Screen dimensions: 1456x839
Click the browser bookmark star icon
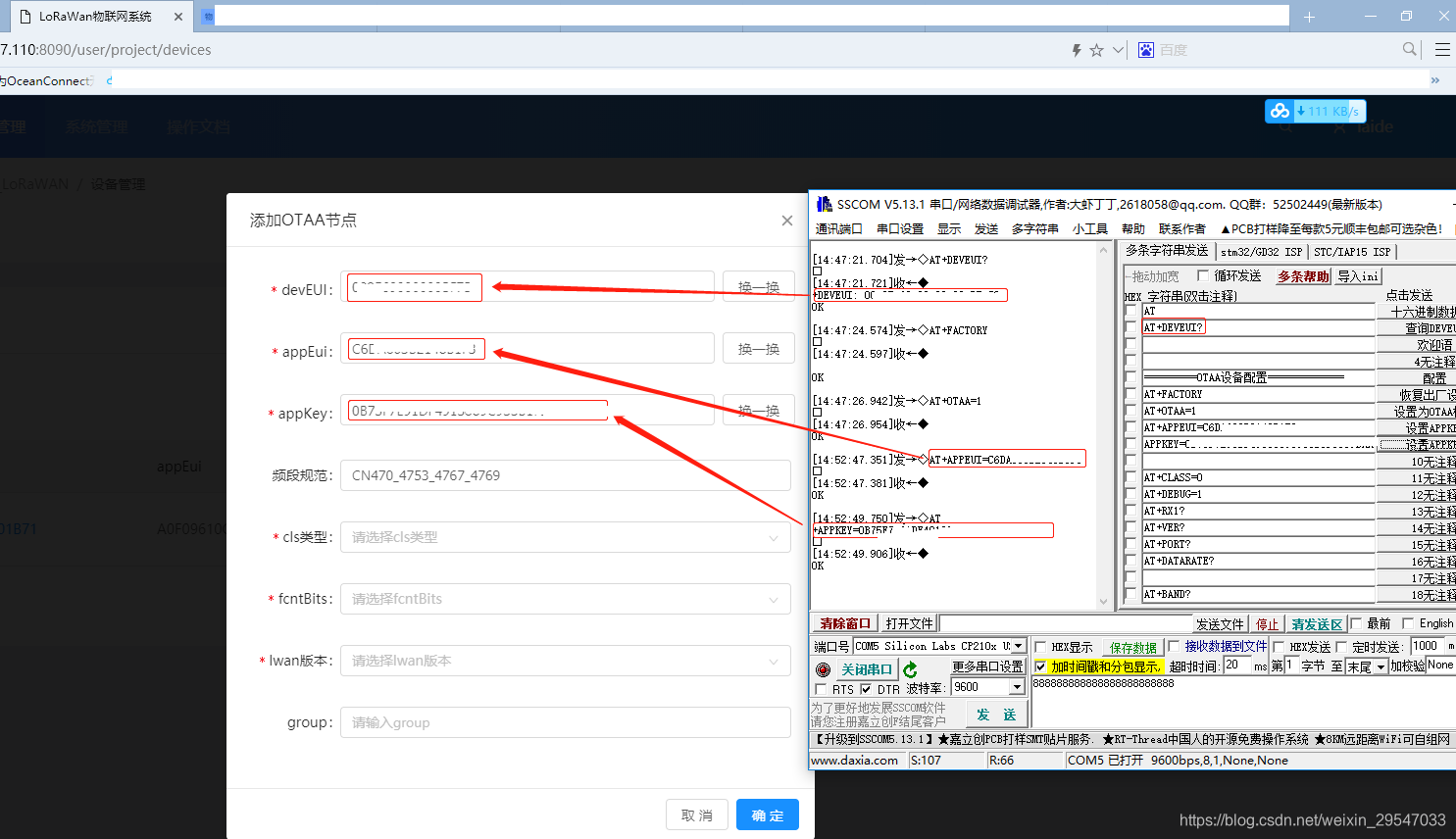coord(1096,50)
